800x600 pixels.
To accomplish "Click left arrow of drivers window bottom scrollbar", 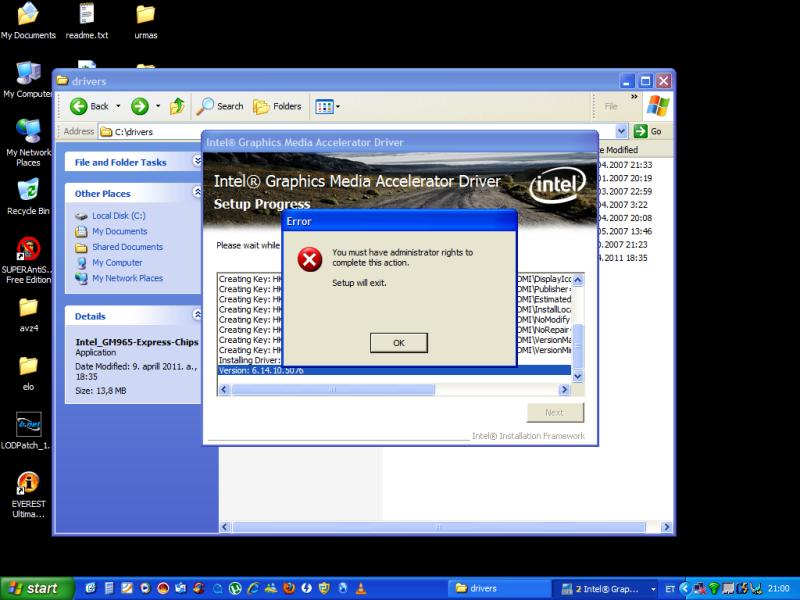I will point(225,527).
